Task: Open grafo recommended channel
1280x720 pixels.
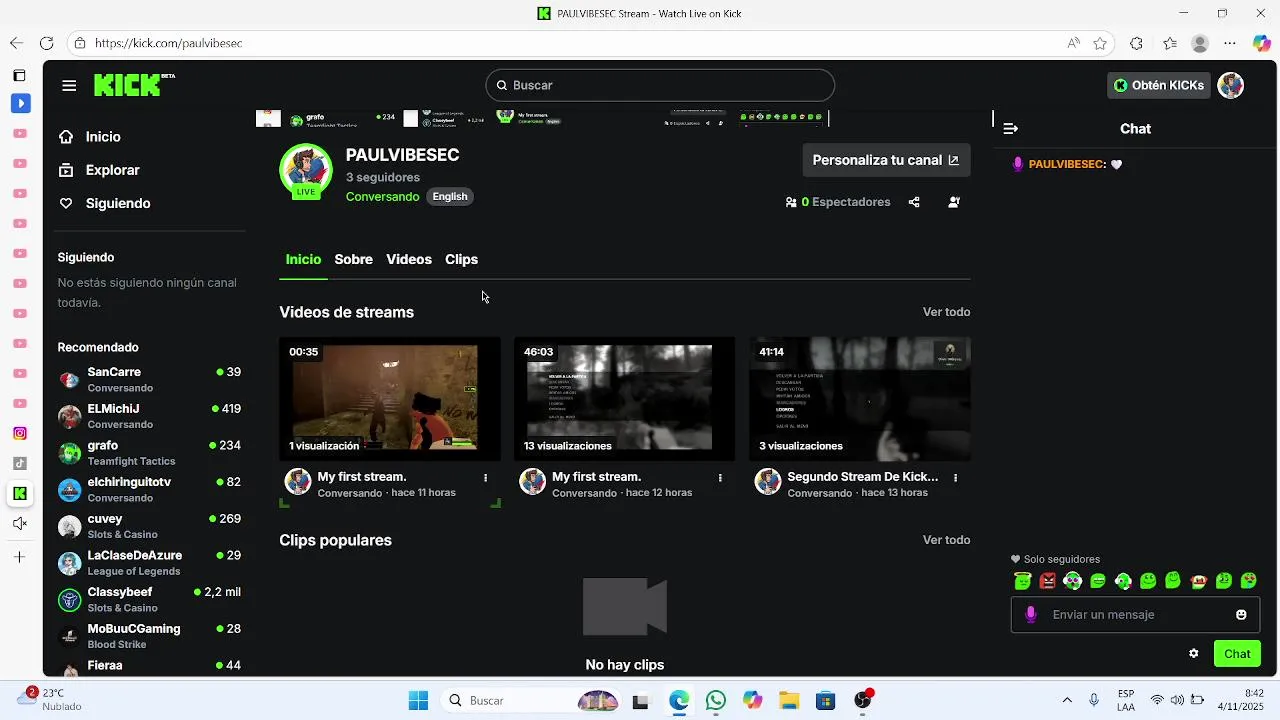Action: [x=149, y=453]
